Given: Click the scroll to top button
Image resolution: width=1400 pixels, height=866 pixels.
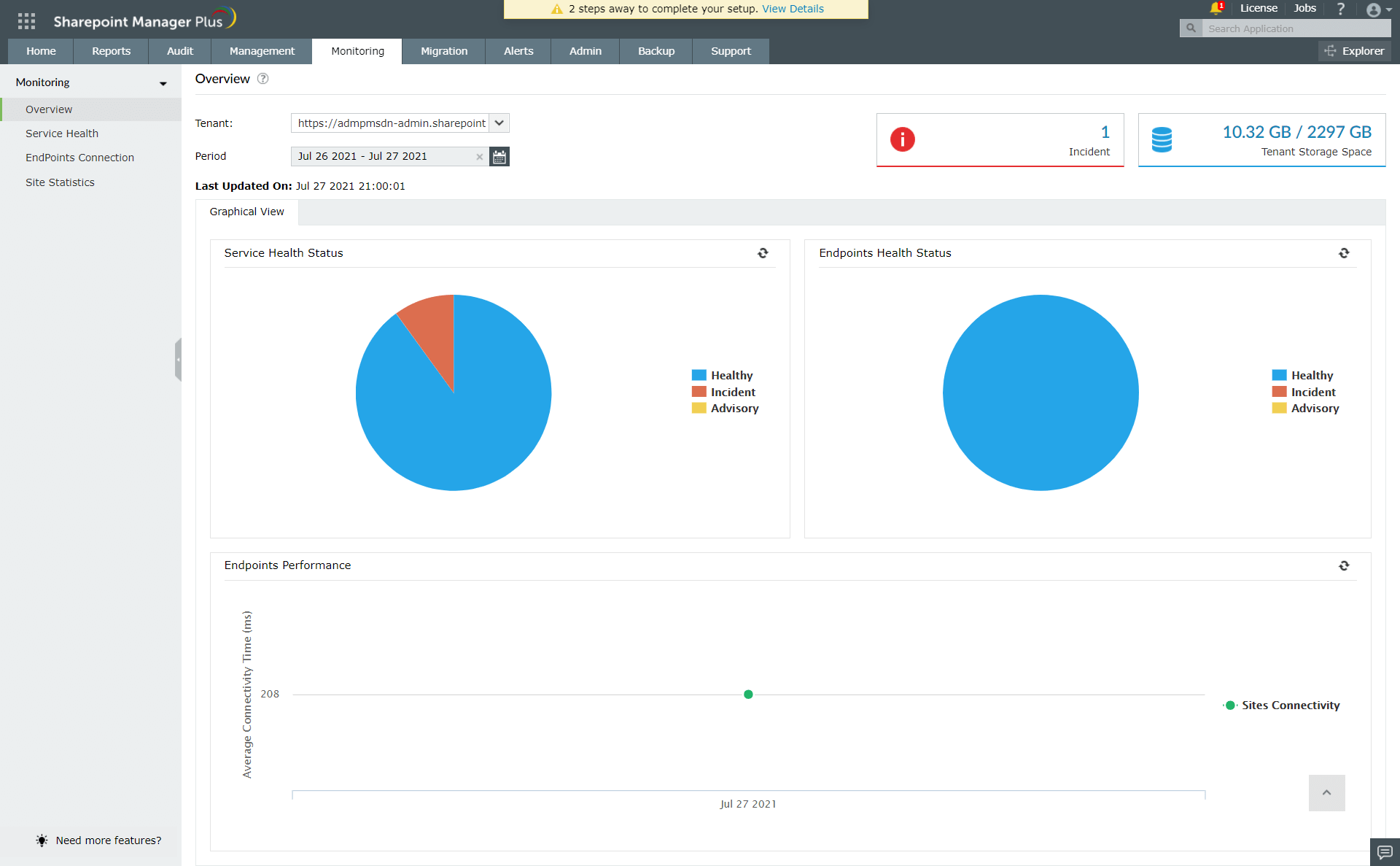Looking at the screenshot, I should pyautogui.click(x=1327, y=793).
